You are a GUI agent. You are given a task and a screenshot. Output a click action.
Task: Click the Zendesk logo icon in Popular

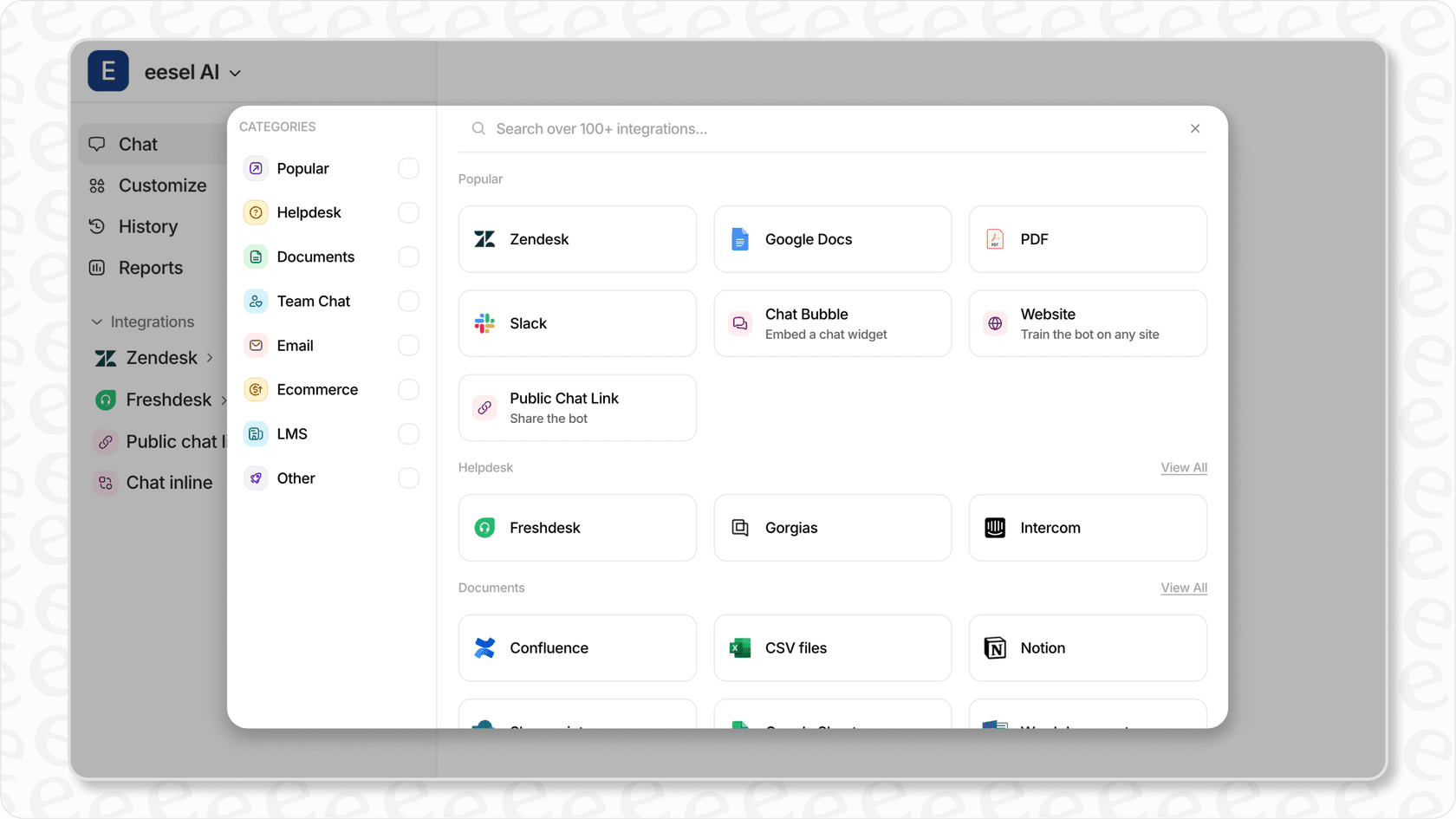click(484, 239)
